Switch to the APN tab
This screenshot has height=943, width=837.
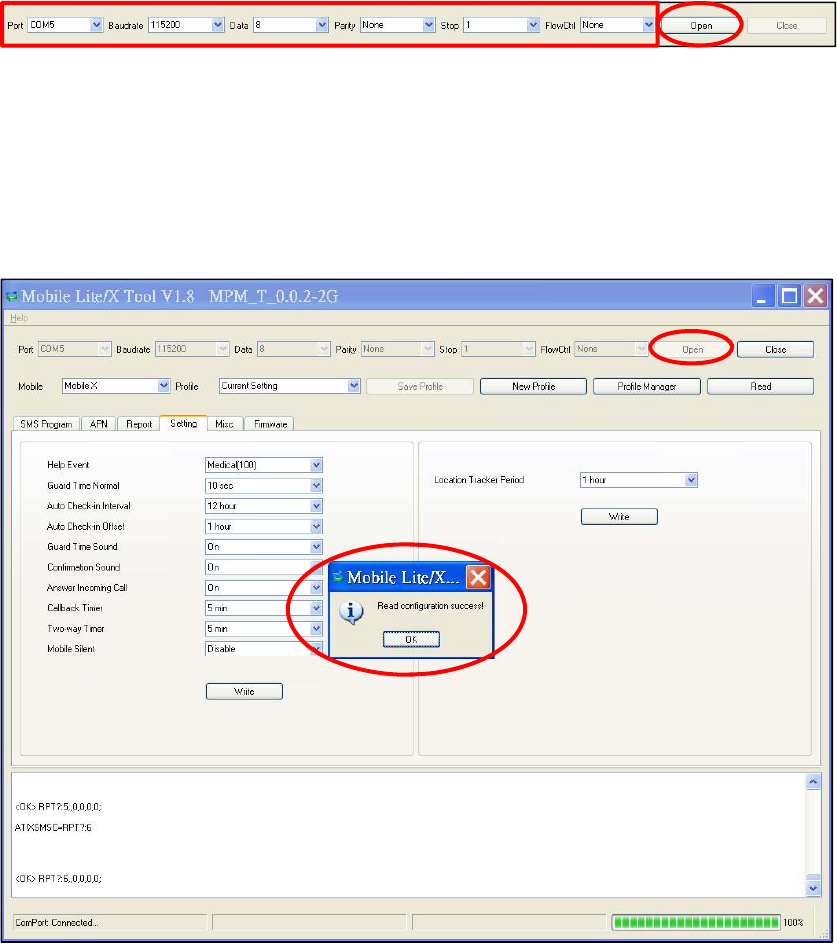coord(99,424)
